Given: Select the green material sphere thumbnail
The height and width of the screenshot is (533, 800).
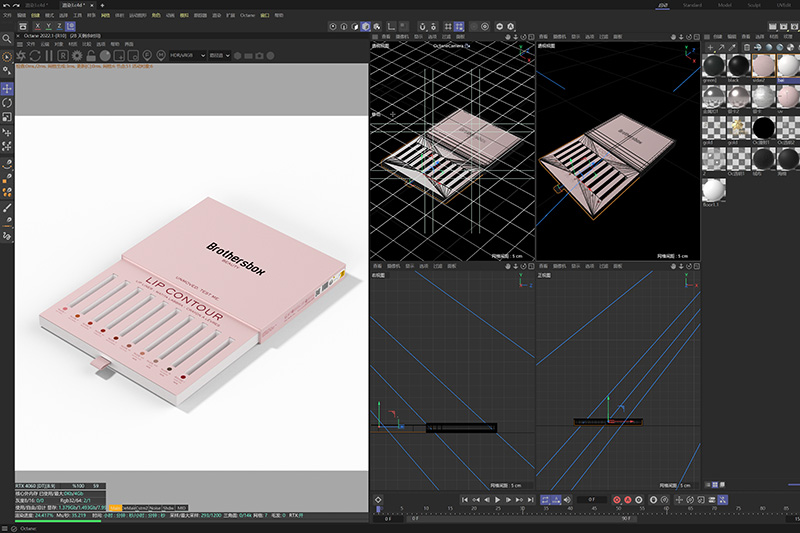Looking at the screenshot, I should point(714,66).
